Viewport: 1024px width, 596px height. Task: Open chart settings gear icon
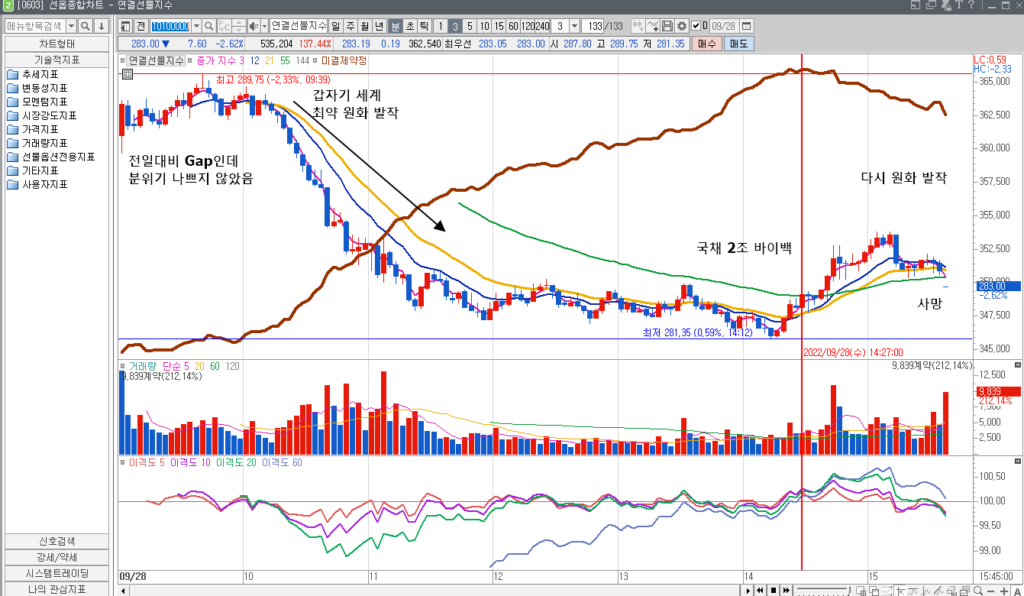681,25
